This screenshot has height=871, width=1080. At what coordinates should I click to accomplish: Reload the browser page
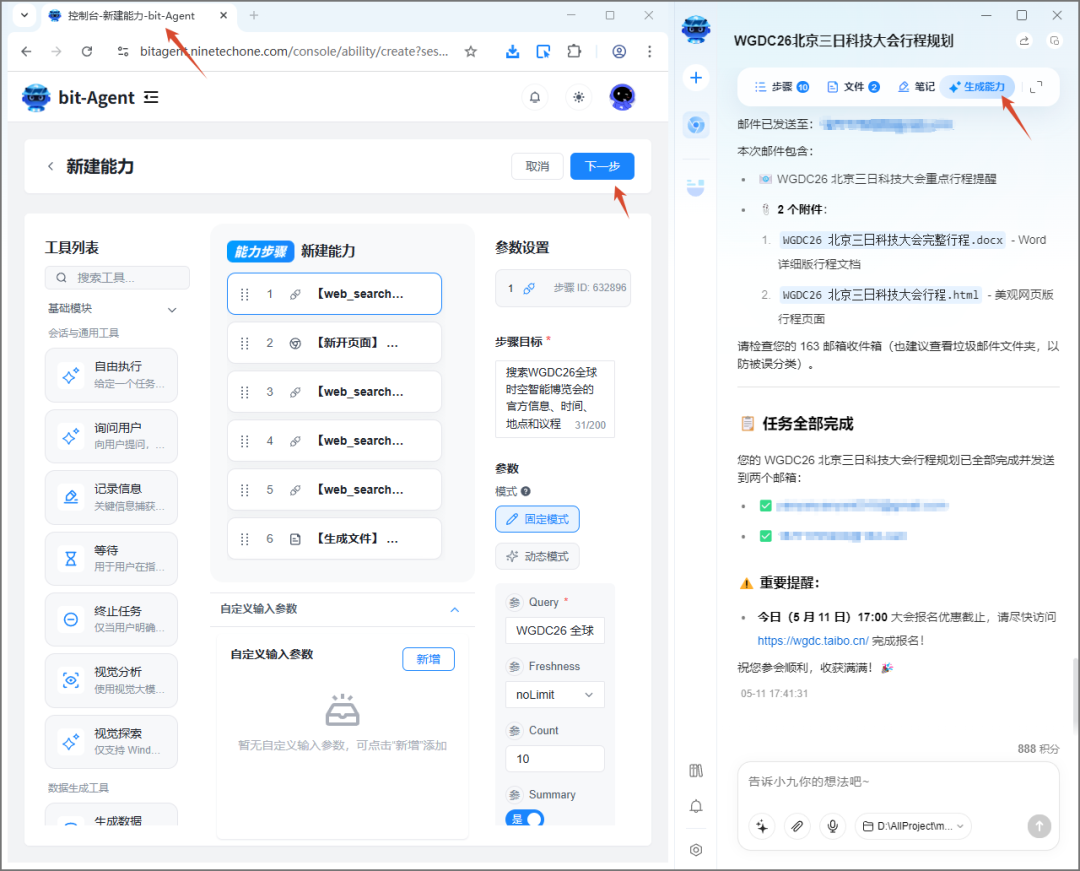click(87, 52)
